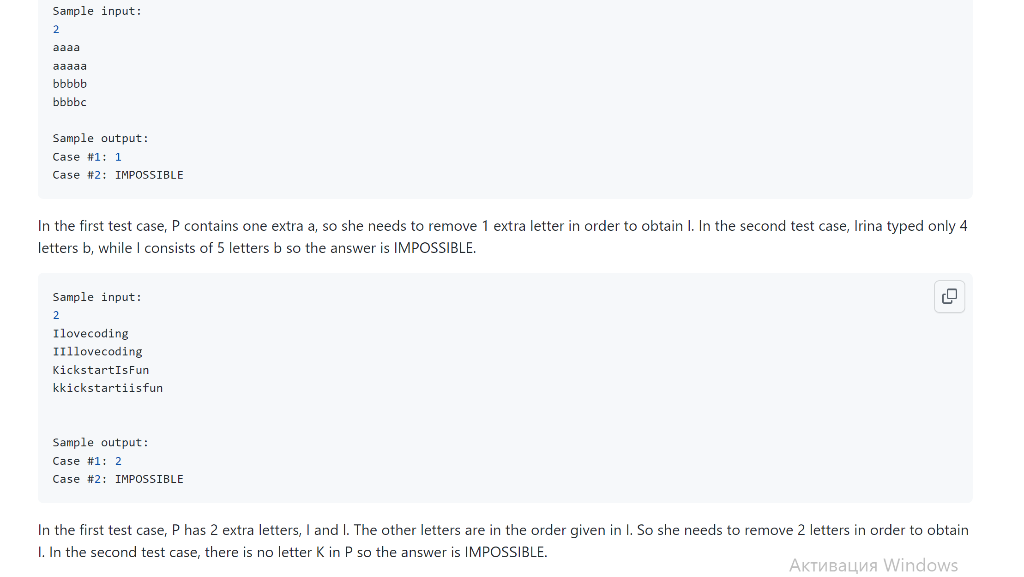Copy the Ilovecoding sample code block
The height and width of the screenshot is (577, 1024).
click(x=949, y=297)
